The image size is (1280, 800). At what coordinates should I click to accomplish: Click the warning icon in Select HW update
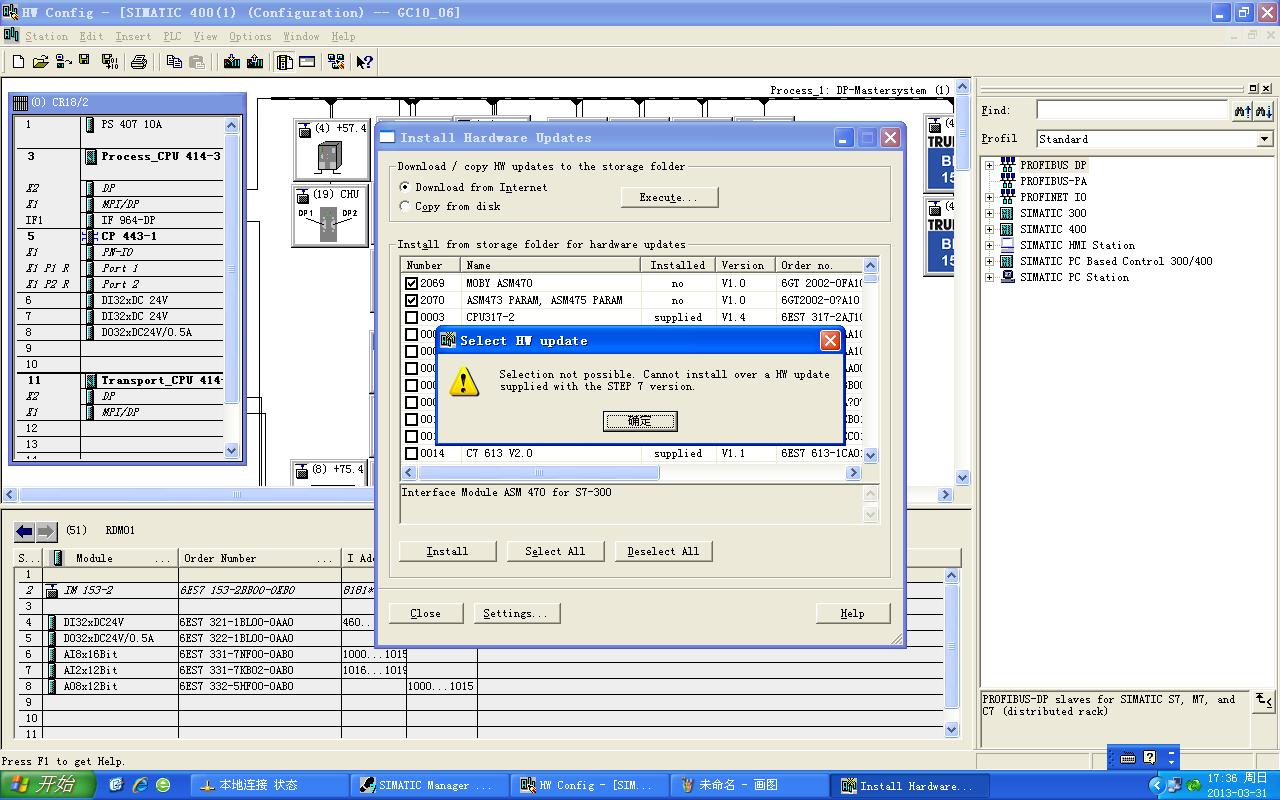[x=464, y=381]
